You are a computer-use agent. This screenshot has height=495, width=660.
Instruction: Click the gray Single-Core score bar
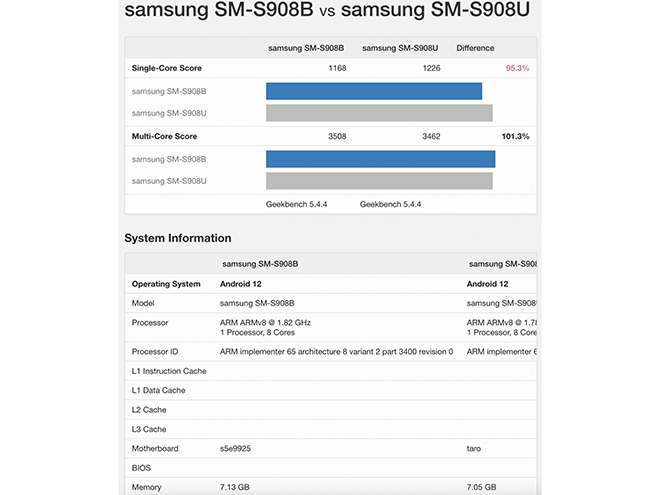(379, 113)
